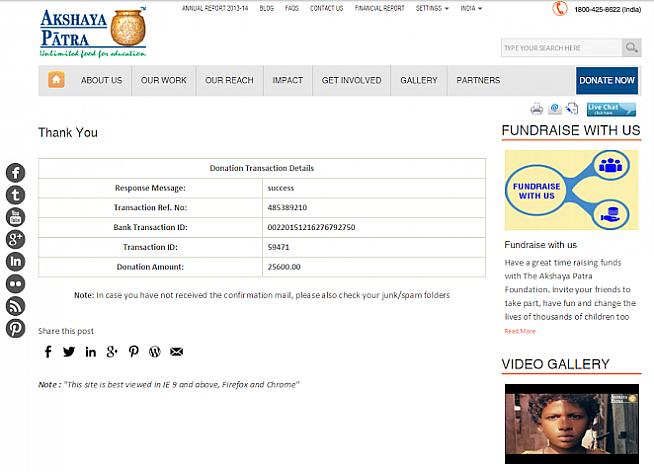Expand the India country dropdown
Viewport: 654px width, 472px height.
tap(468, 8)
